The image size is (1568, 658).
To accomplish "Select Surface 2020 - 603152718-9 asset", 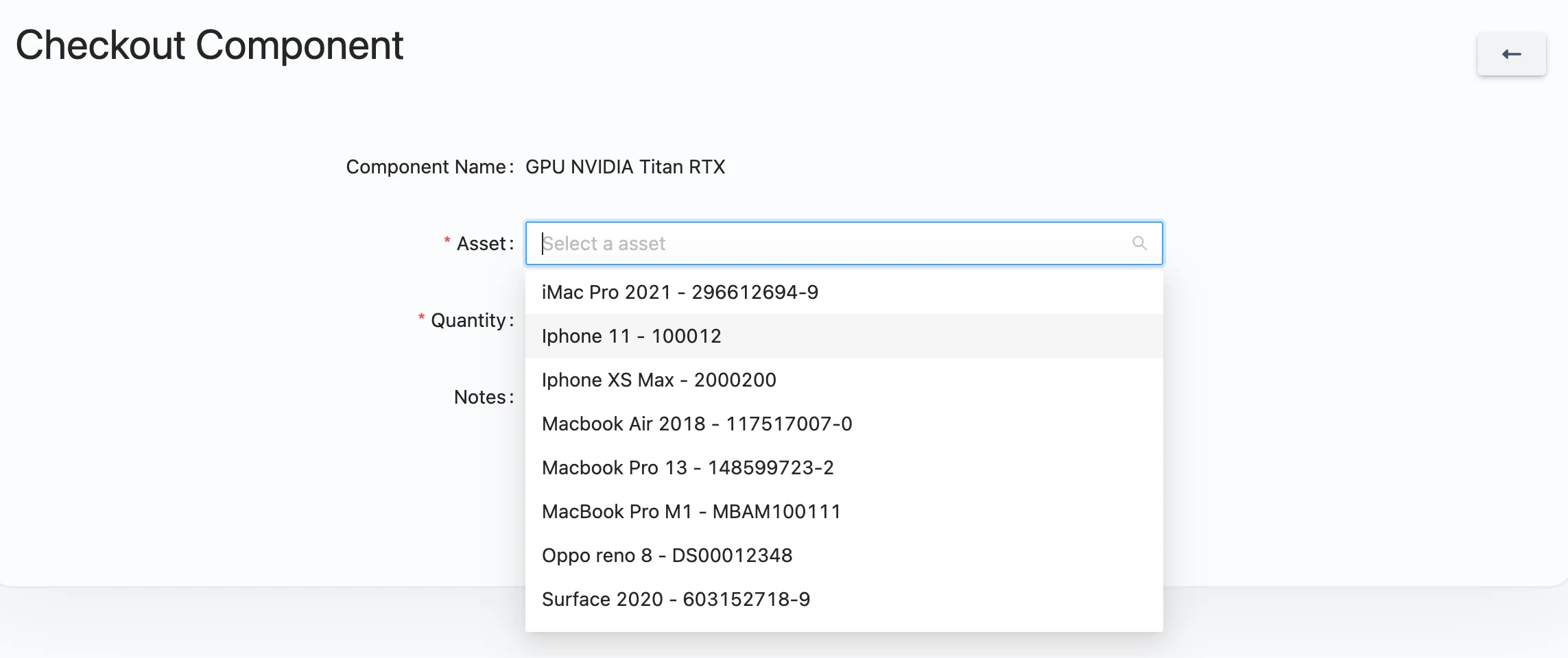I will tap(676, 599).
